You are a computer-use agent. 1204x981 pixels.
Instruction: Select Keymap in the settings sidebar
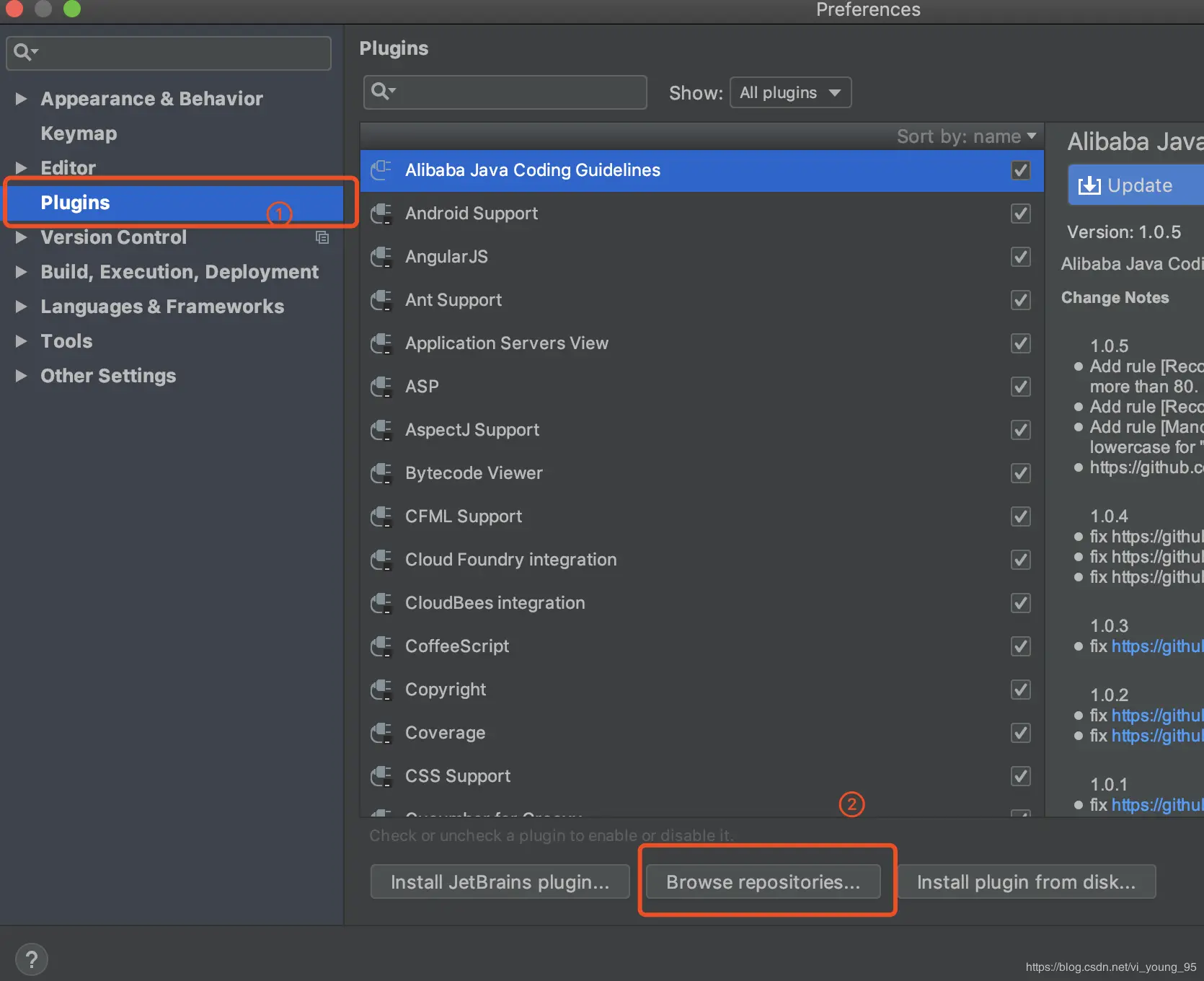(x=79, y=133)
